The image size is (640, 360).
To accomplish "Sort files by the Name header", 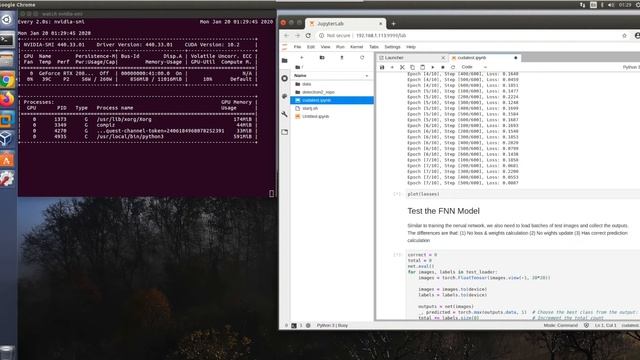I will 331,76.
